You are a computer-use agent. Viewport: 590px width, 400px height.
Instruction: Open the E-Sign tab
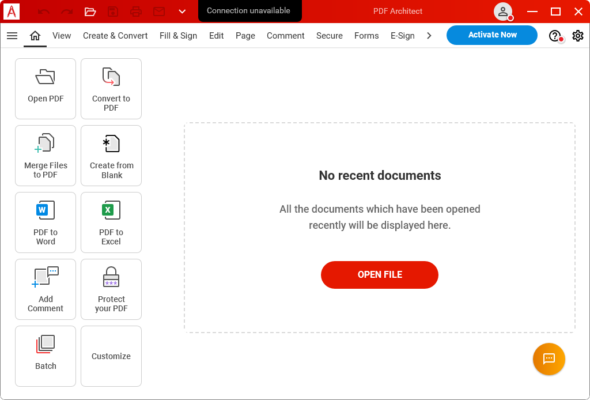coord(402,36)
